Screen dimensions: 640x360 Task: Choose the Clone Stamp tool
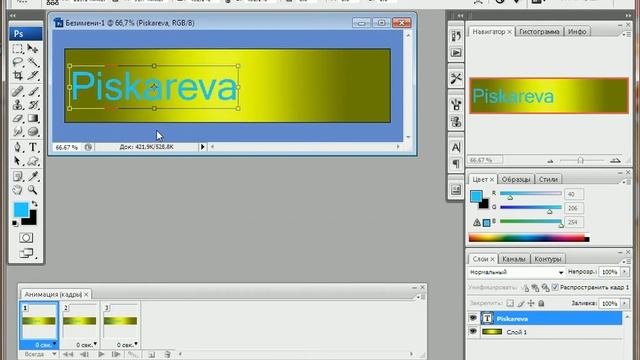click(x=18, y=104)
